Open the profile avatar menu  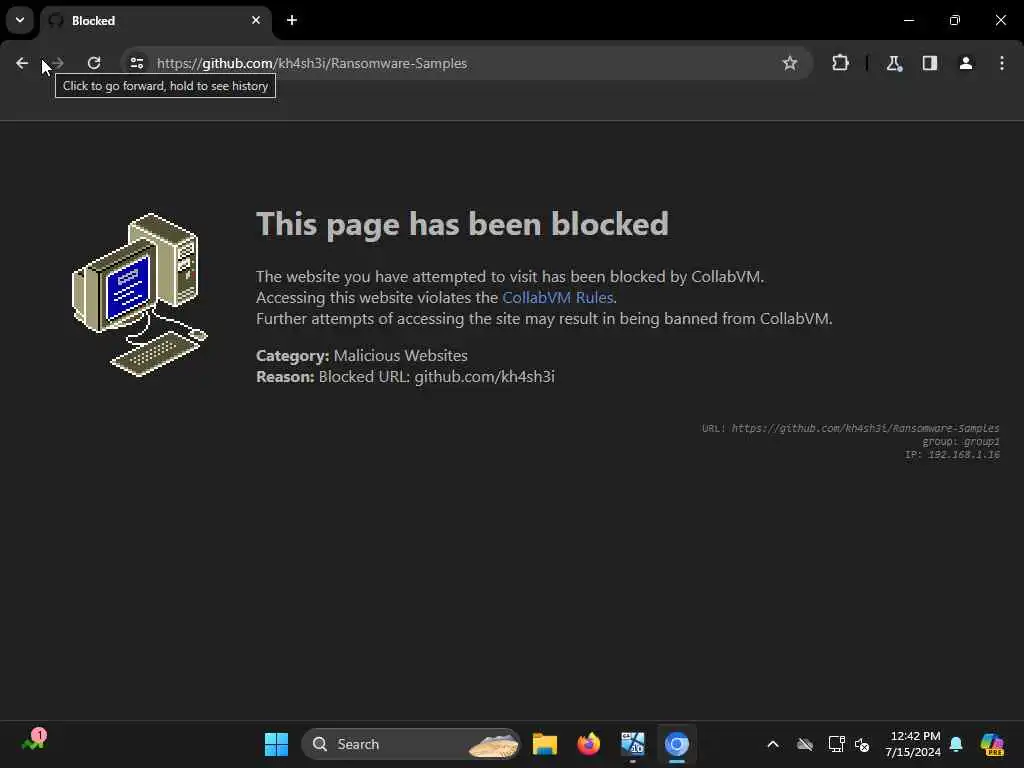pos(966,63)
